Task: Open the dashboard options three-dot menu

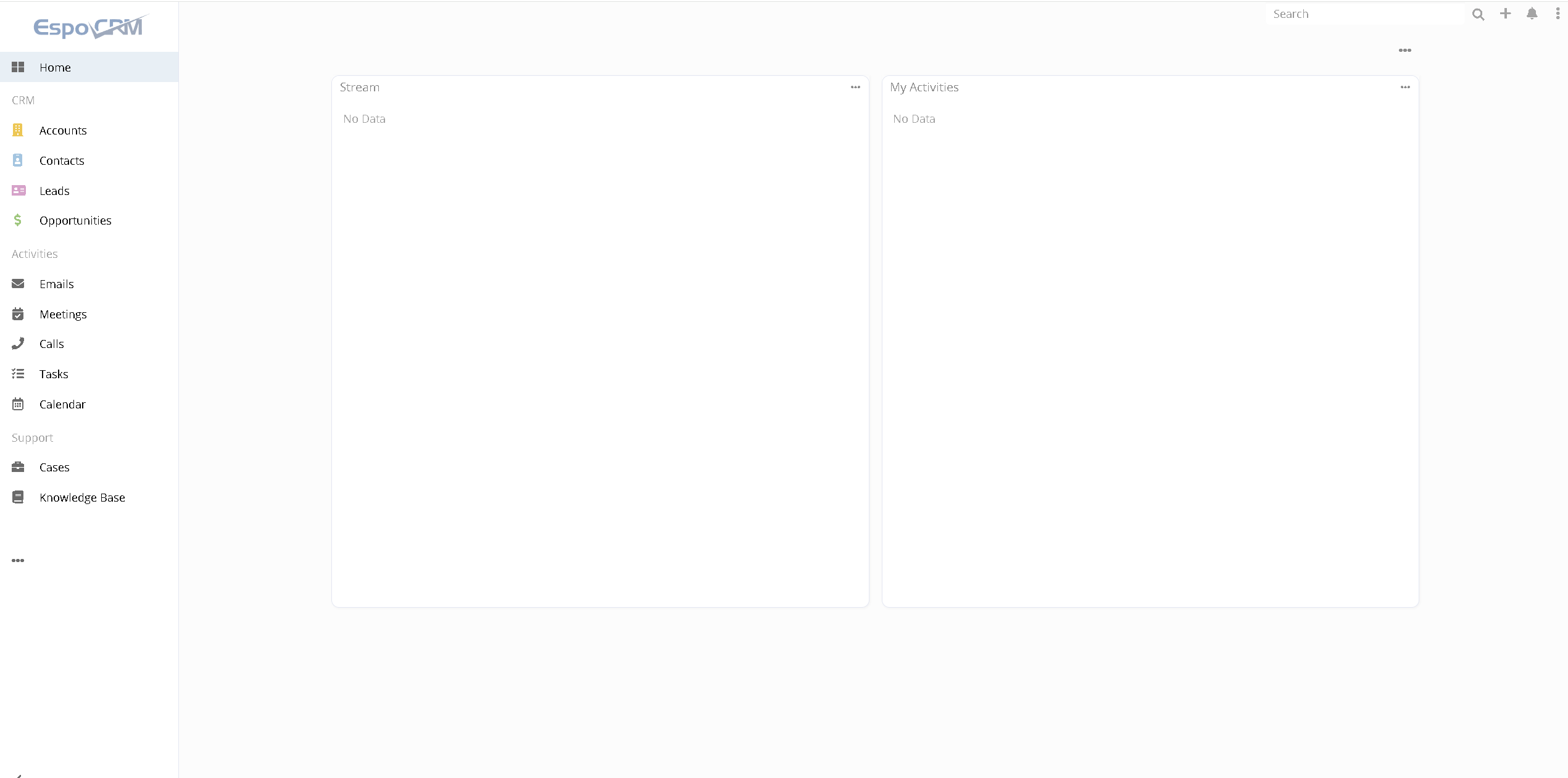Action: [x=1405, y=50]
